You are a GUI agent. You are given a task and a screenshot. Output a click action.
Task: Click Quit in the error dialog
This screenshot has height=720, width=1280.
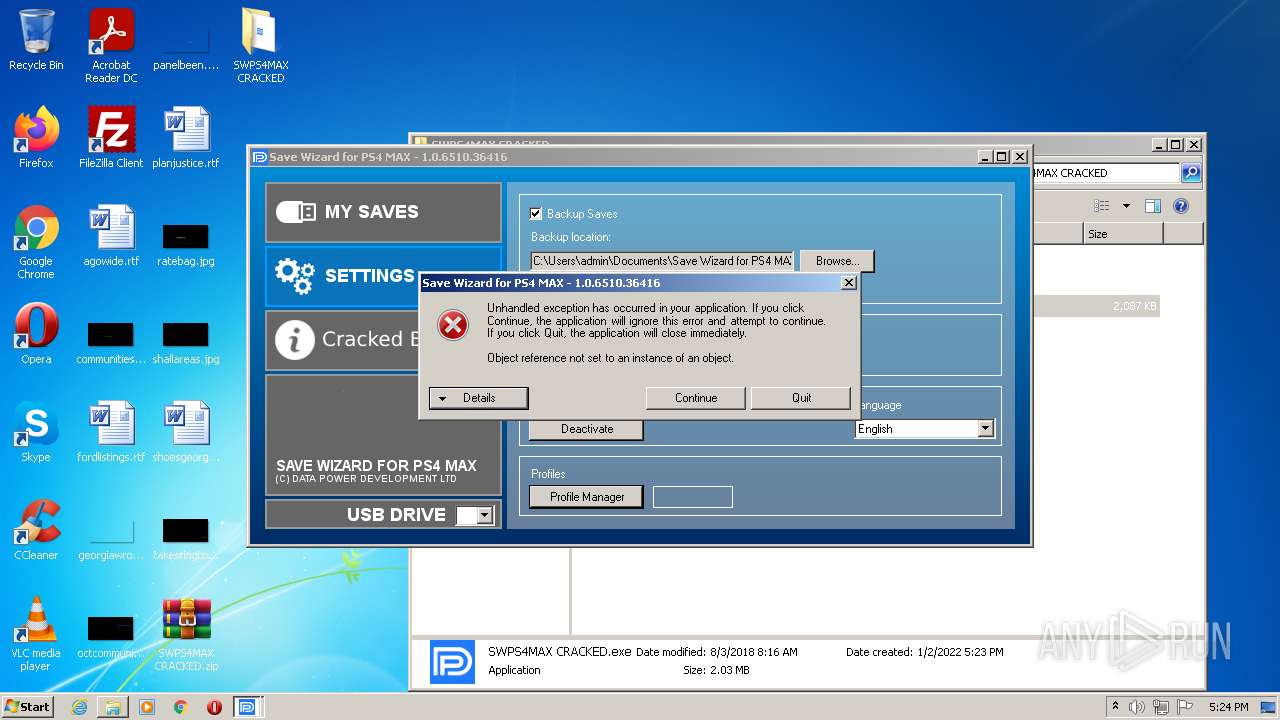[x=801, y=398]
